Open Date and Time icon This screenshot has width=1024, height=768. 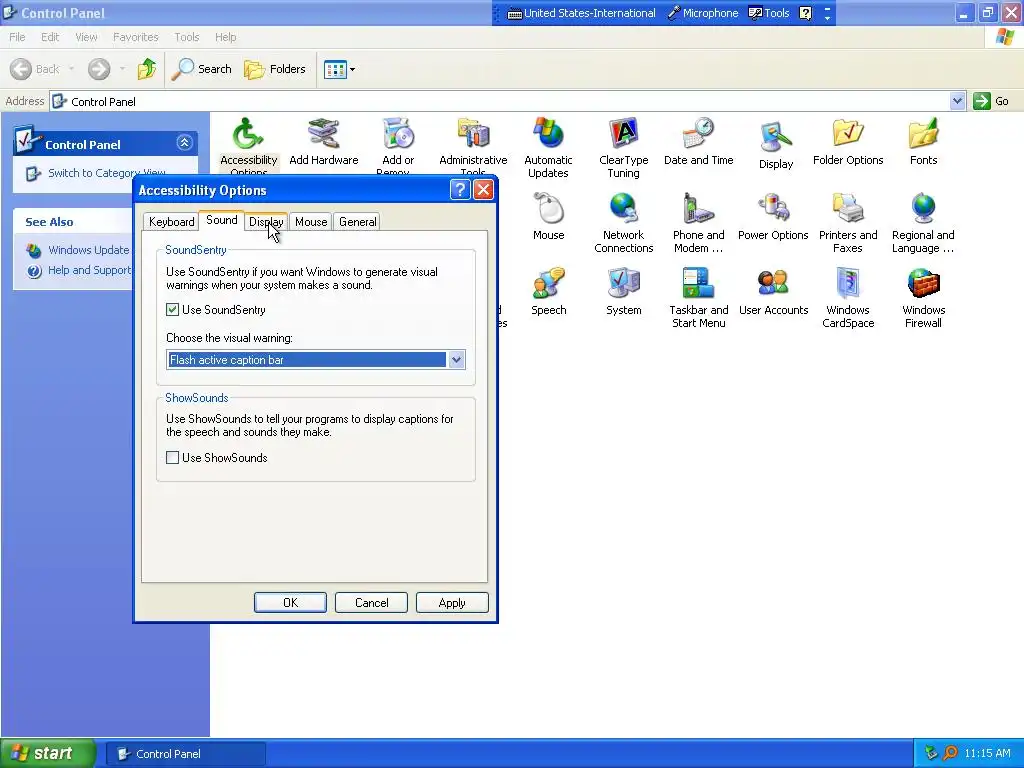(698, 142)
